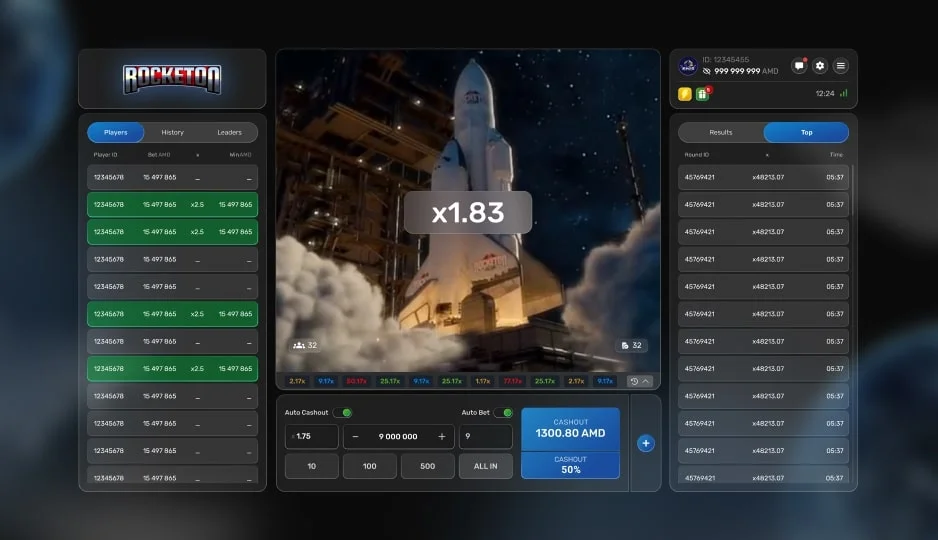Decrease the bet amount with minus
The width and height of the screenshot is (938, 540).
coord(355,437)
